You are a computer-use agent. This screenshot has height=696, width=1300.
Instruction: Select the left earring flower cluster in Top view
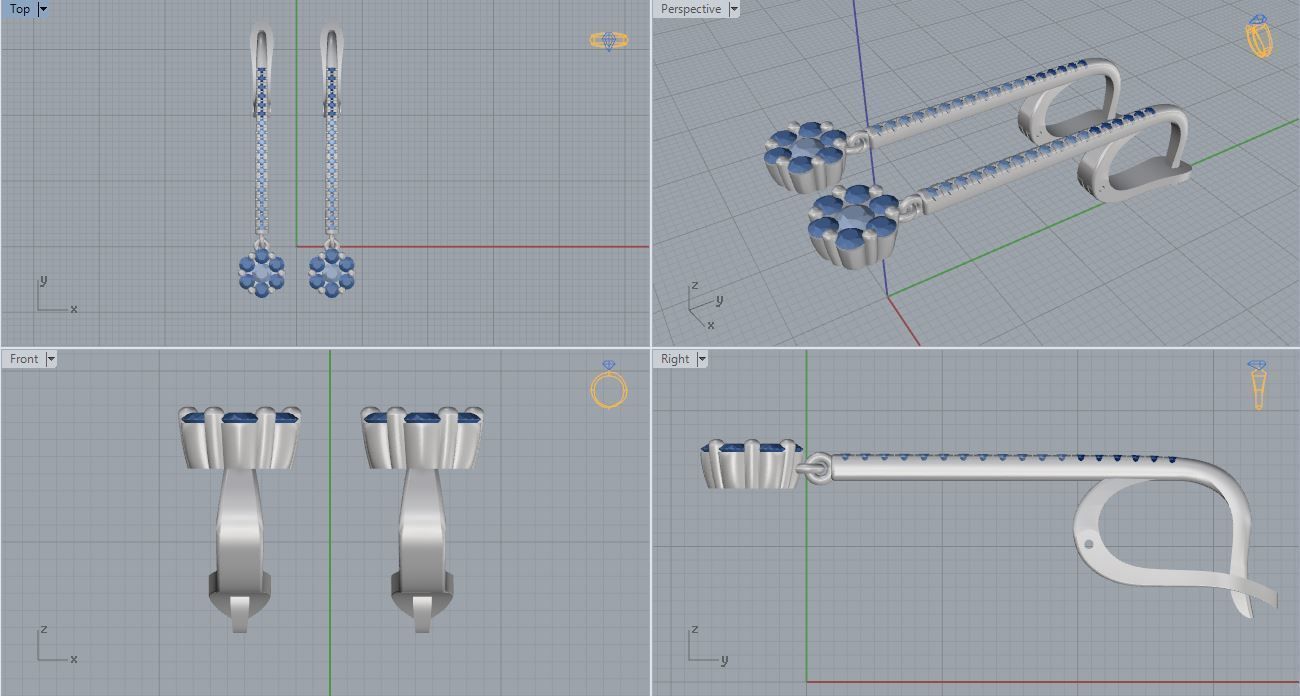[x=262, y=272]
